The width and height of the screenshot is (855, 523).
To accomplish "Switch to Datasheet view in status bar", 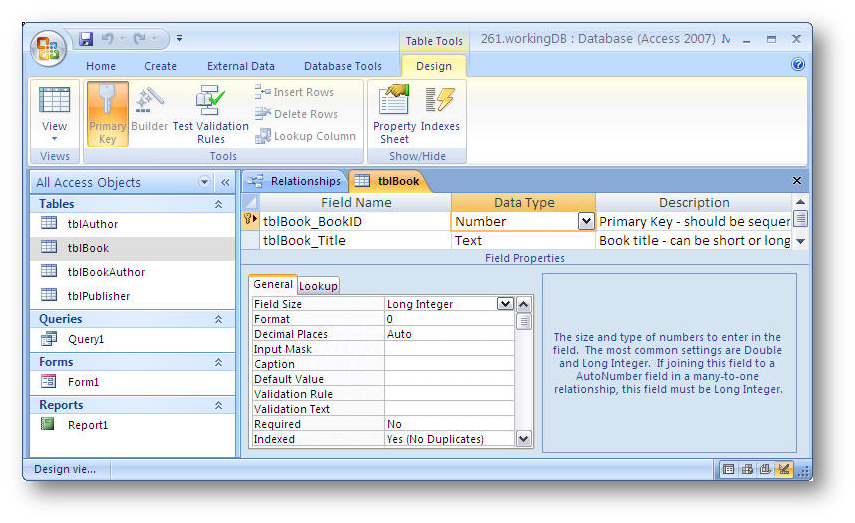I will [x=729, y=469].
